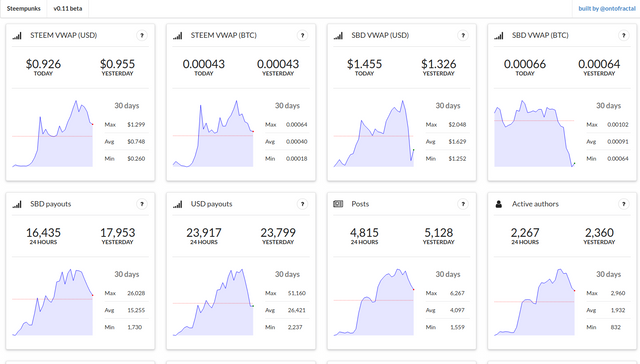
Task: Show help for the Posts card
Action: tap(463, 204)
